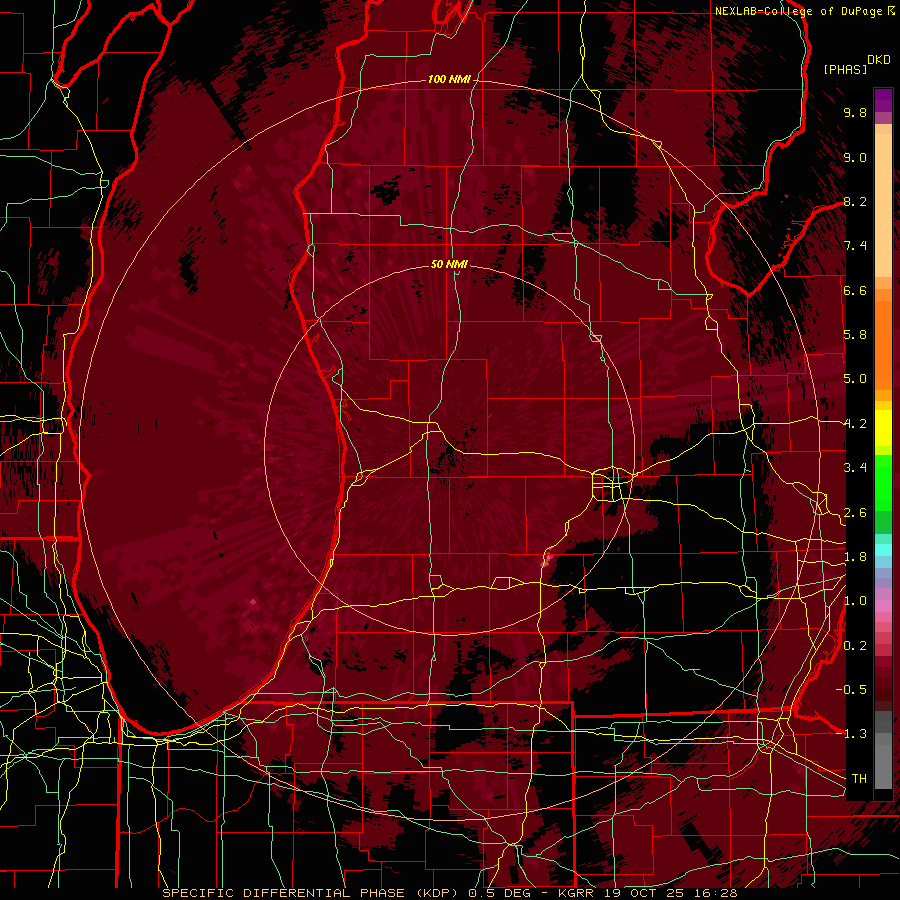This screenshot has height=900, width=900.
Task: Click the 1.8 legend value
Action: [x=855, y=557]
